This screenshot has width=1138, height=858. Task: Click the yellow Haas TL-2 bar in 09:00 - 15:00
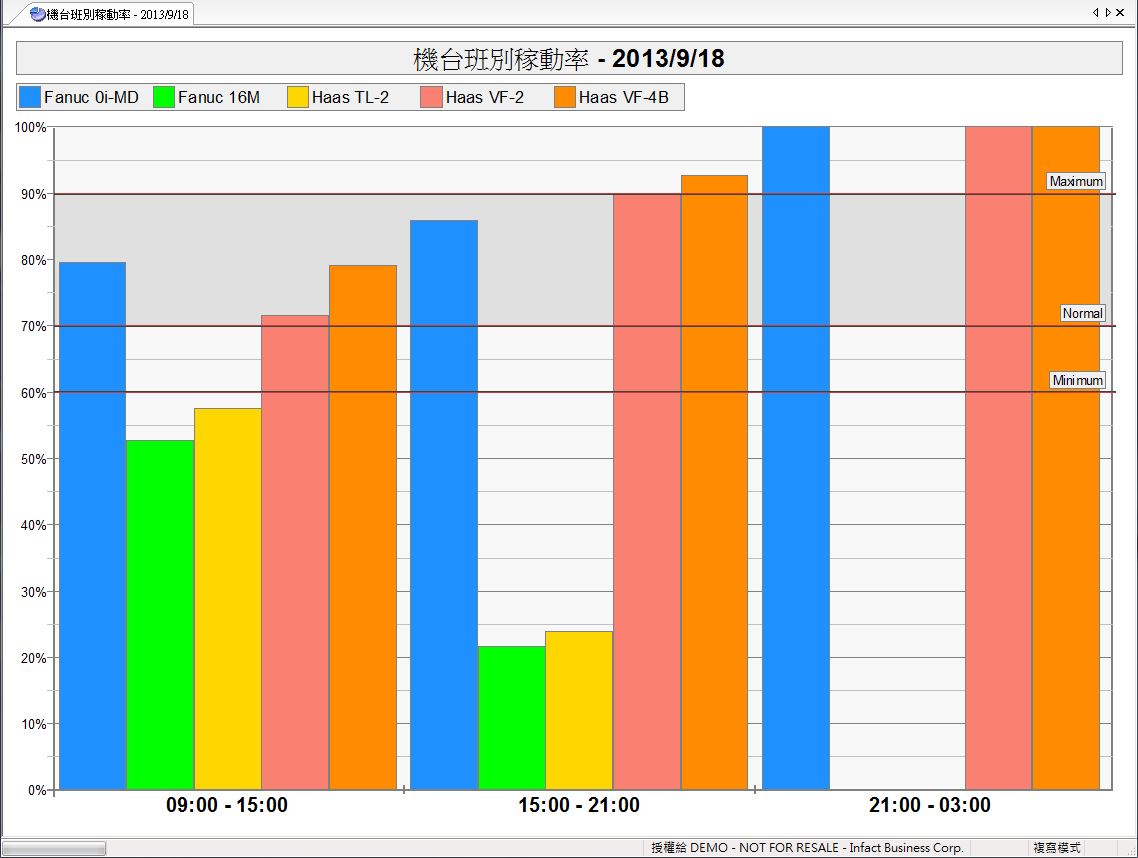click(x=227, y=599)
